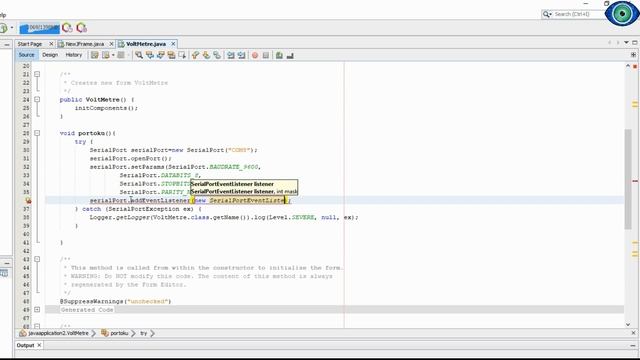Click the blue eye logo icon

coord(622,13)
